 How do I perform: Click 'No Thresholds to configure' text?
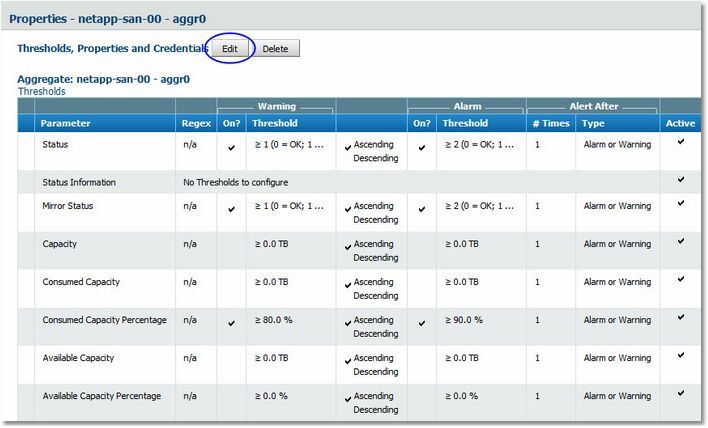[236, 182]
